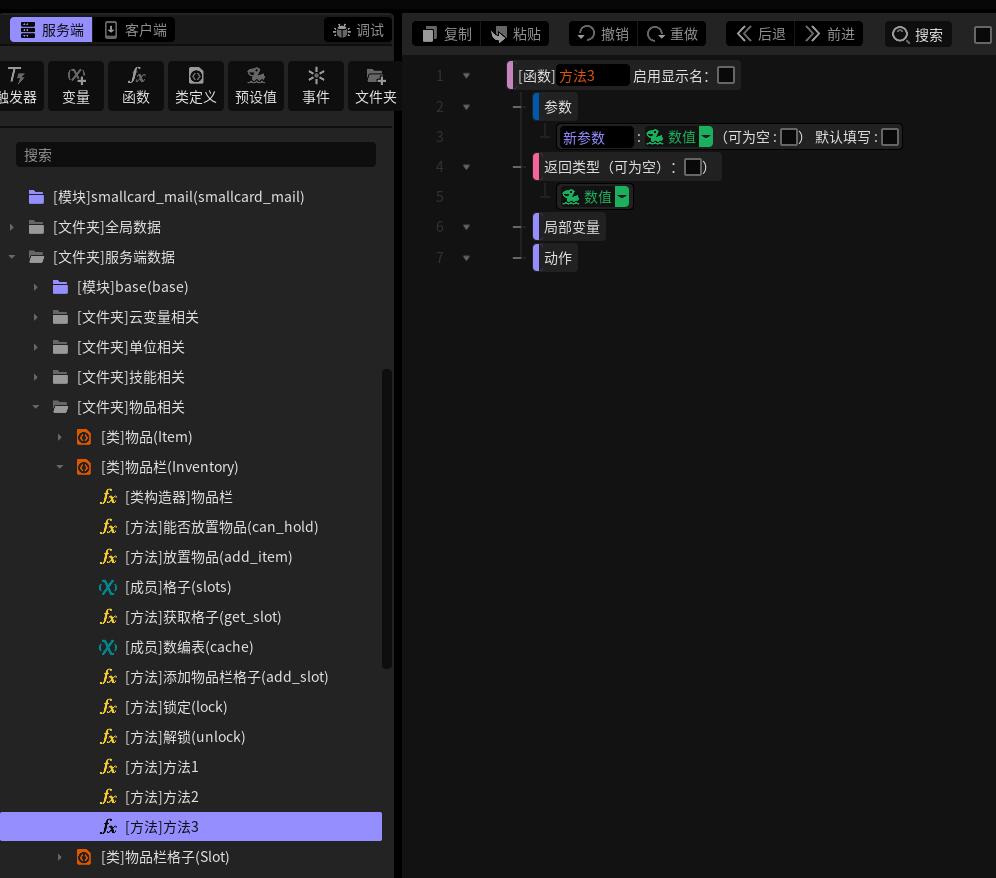Toggle the 可为空 checkbox for 新参数
The width and height of the screenshot is (996, 878).
click(789, 137)
